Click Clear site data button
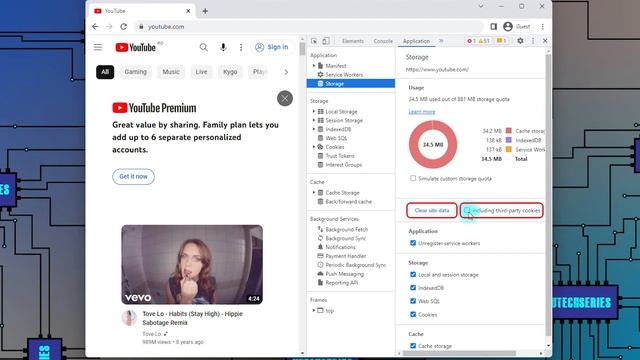Image resolution: width=640 pixels, height=360 pixels. click(431, 211)
